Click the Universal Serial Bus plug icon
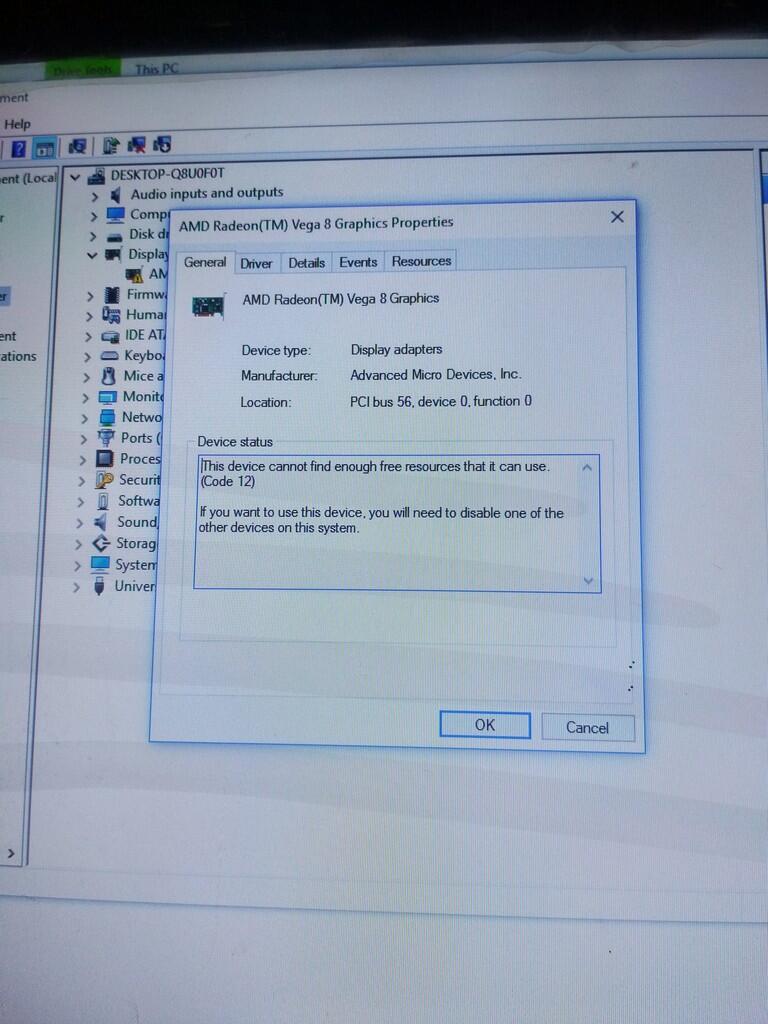The width and height of the screenshot is (768, 1024). [x=99, y=586]
